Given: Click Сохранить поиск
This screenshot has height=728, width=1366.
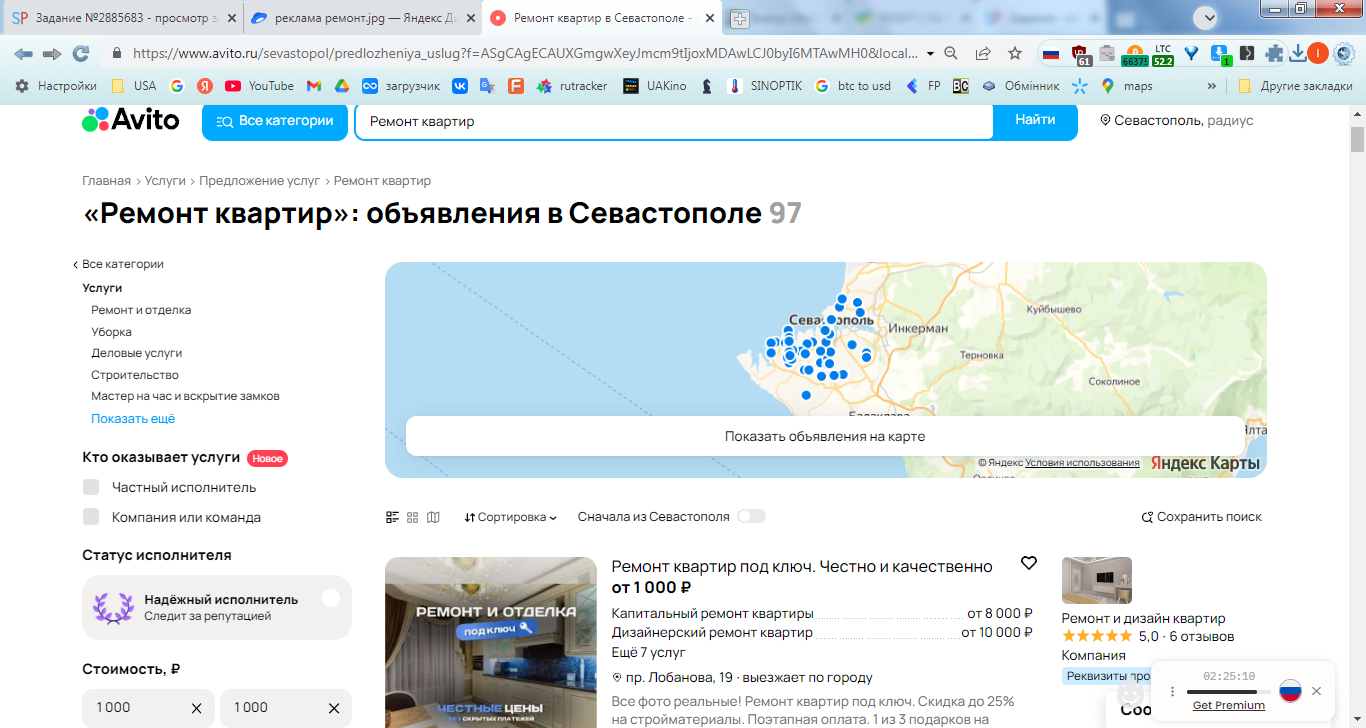Looking at the screenshot, I should [1202, 517].
